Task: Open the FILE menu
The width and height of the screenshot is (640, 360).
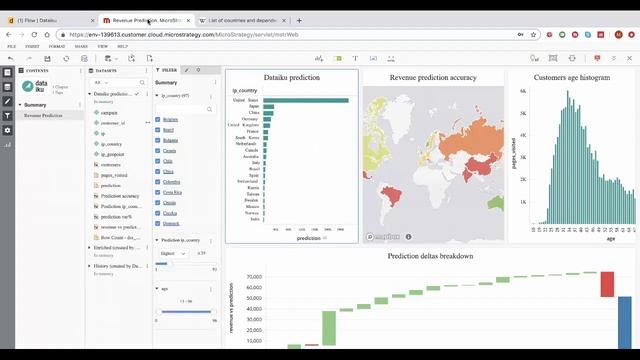Action: click(x=11, y=47)
